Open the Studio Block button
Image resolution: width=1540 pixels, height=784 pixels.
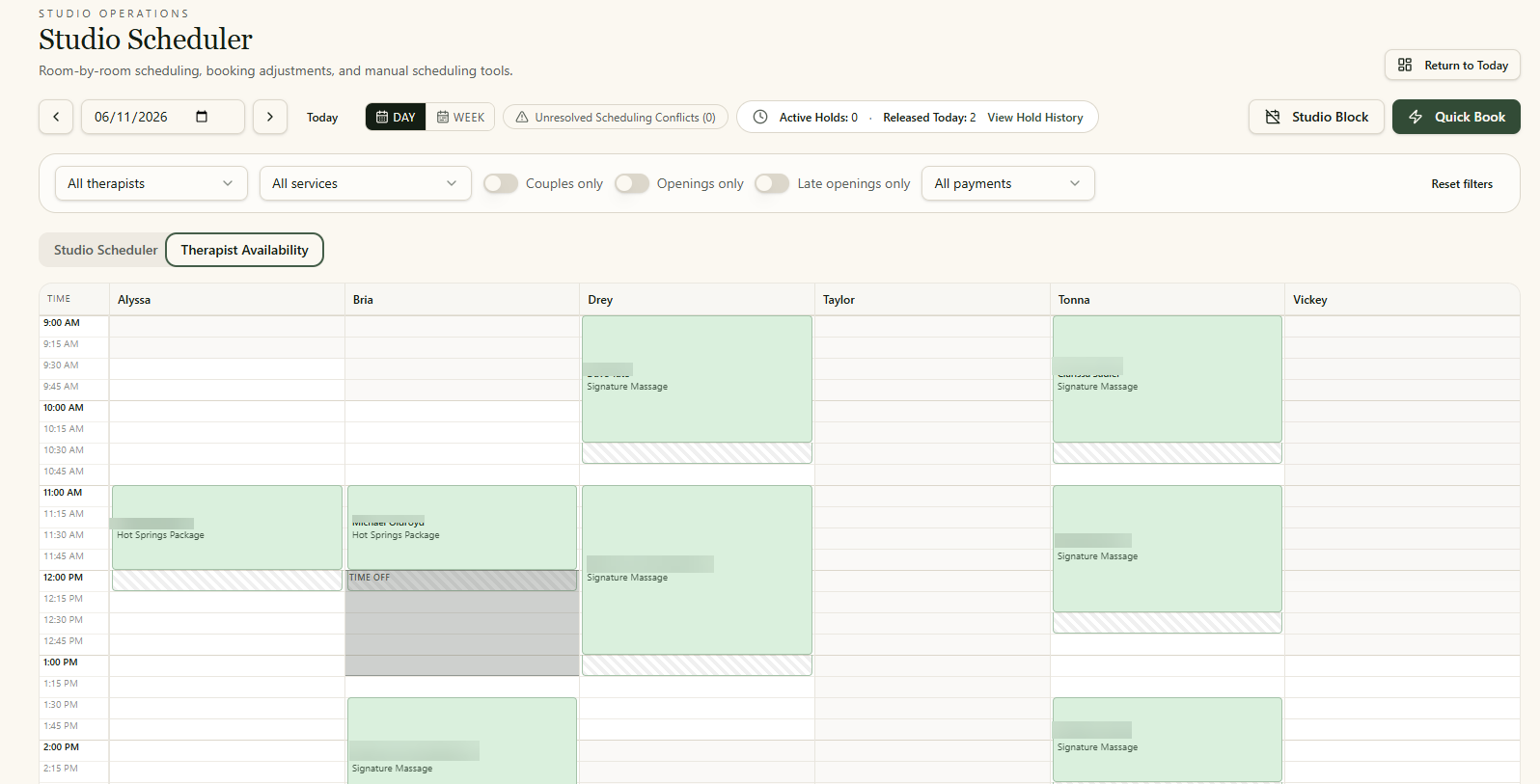(1316, 117)
